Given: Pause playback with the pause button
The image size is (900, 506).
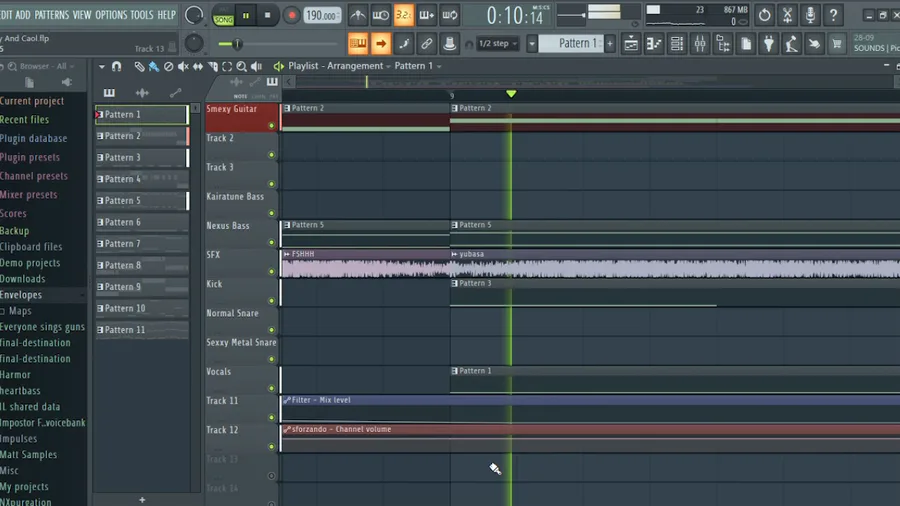Looking at the screenshot, I should pos(246,15).
